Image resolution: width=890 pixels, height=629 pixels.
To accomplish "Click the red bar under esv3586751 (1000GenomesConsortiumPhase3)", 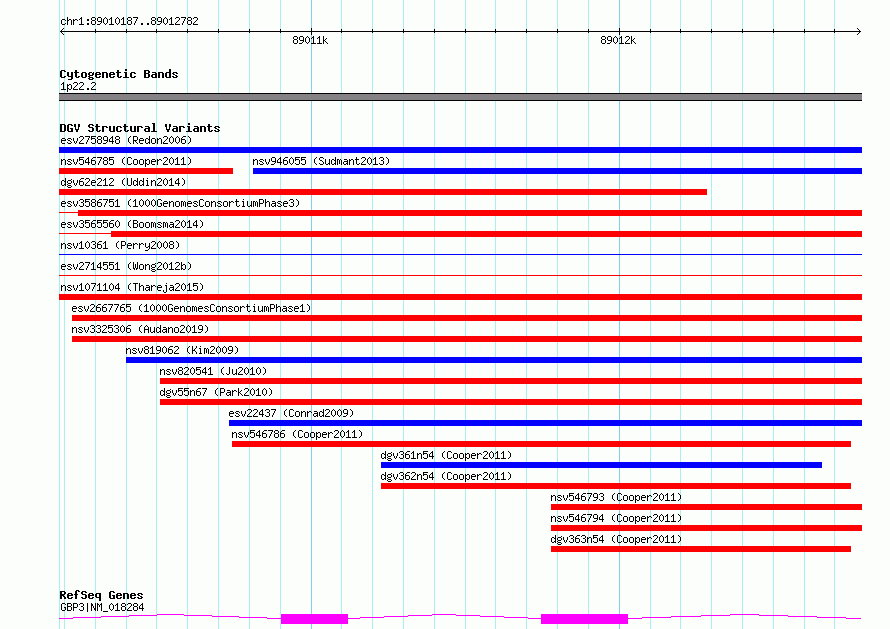I will [470, 213].
